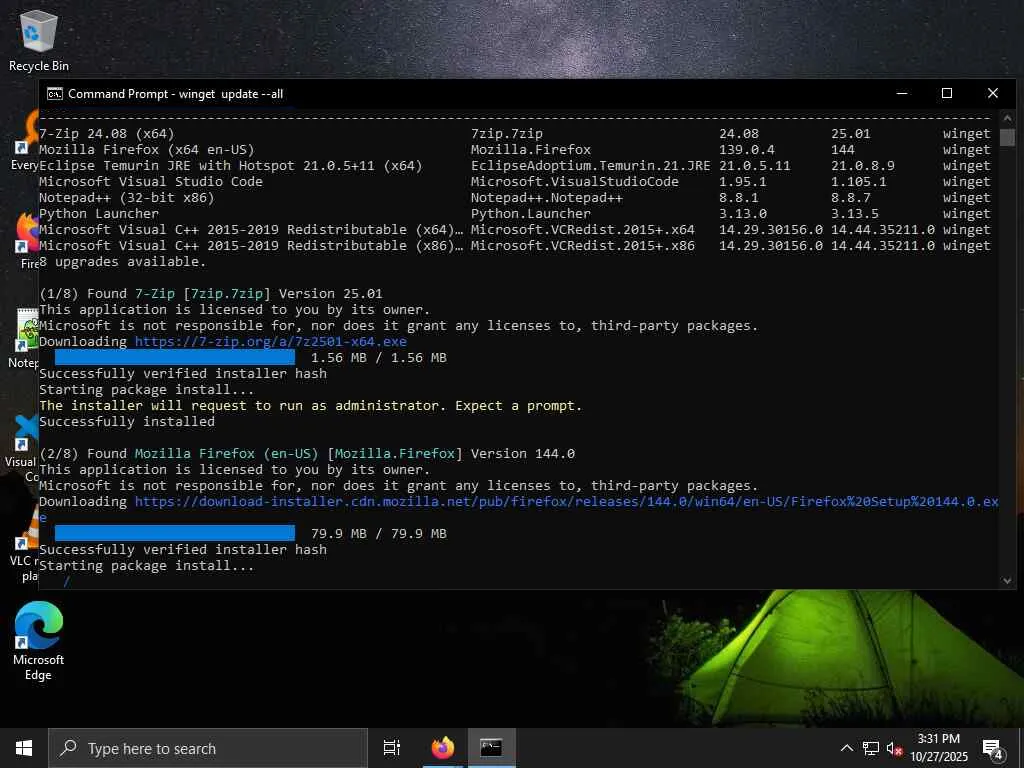Screen dimensions: 1024x768
Task: Open the Recycle Bin desktop icon
Action: pyautogui.click(x=39, y=40)
